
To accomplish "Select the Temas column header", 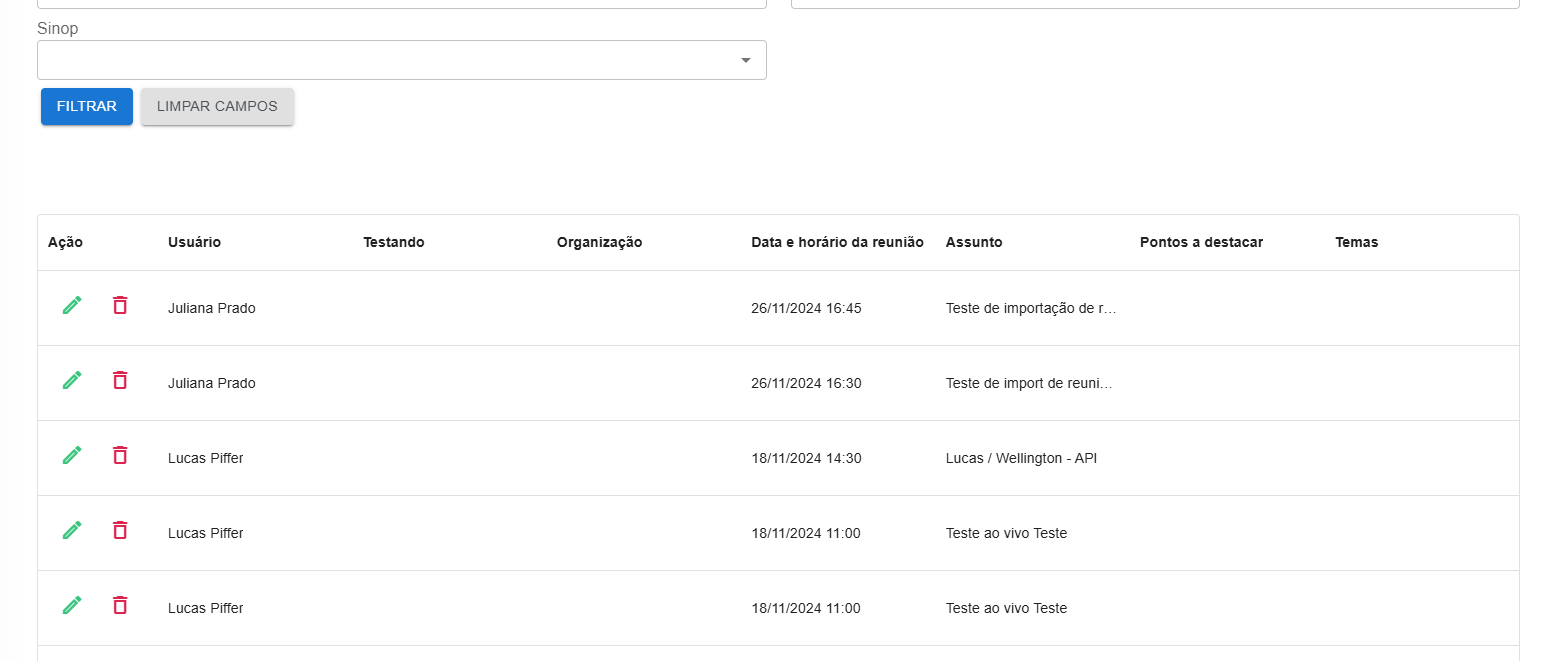I will [x=1356, y=243].
